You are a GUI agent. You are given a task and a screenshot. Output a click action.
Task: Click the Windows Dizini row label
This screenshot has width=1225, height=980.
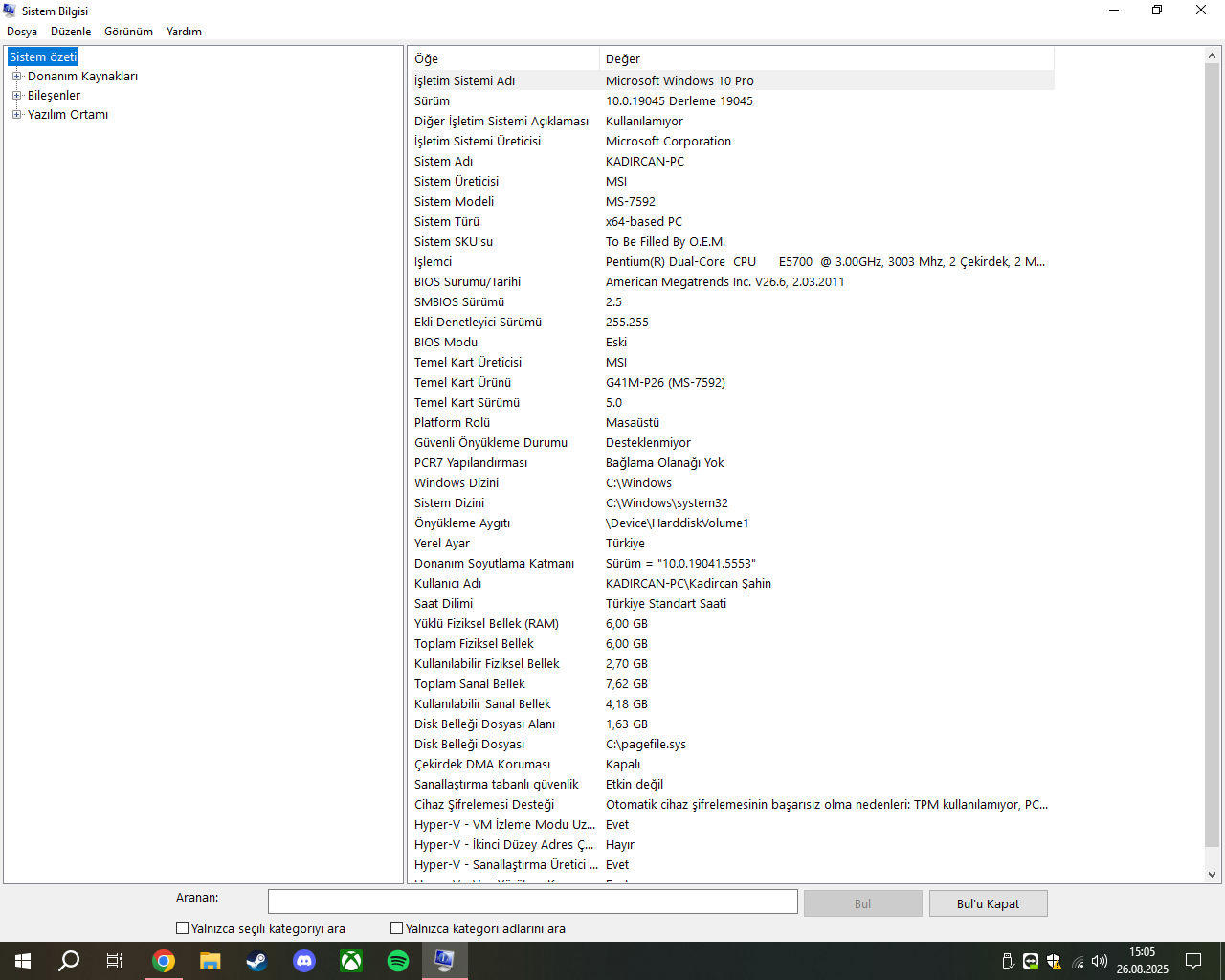[457, 482]
